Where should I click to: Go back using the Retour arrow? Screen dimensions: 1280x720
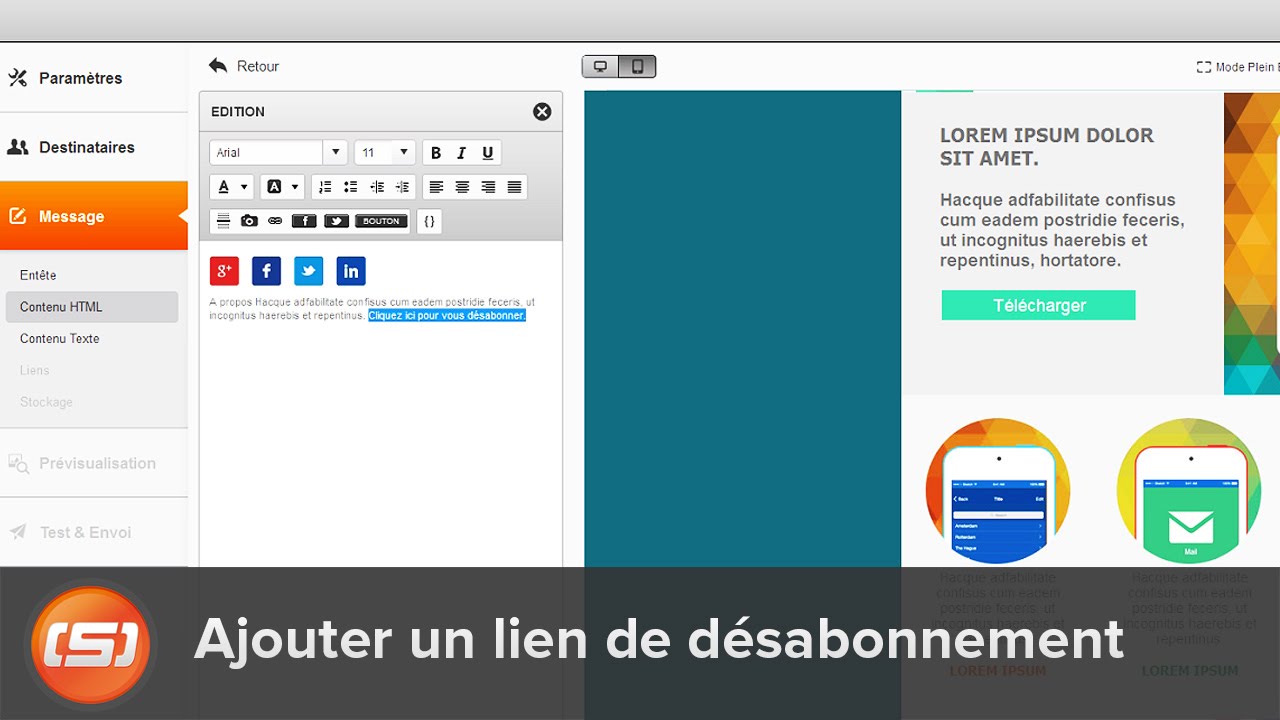(243, 66)
